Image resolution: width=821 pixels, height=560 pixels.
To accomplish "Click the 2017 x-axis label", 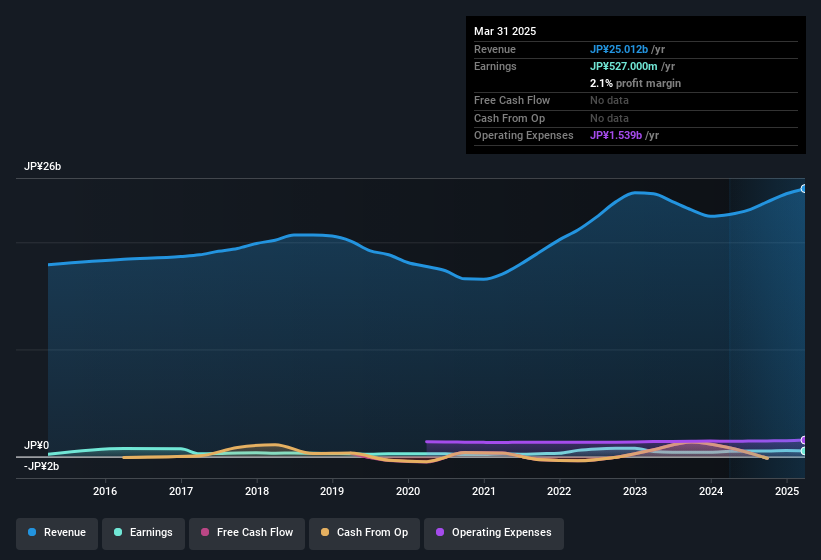I will (x=181, y=491).
